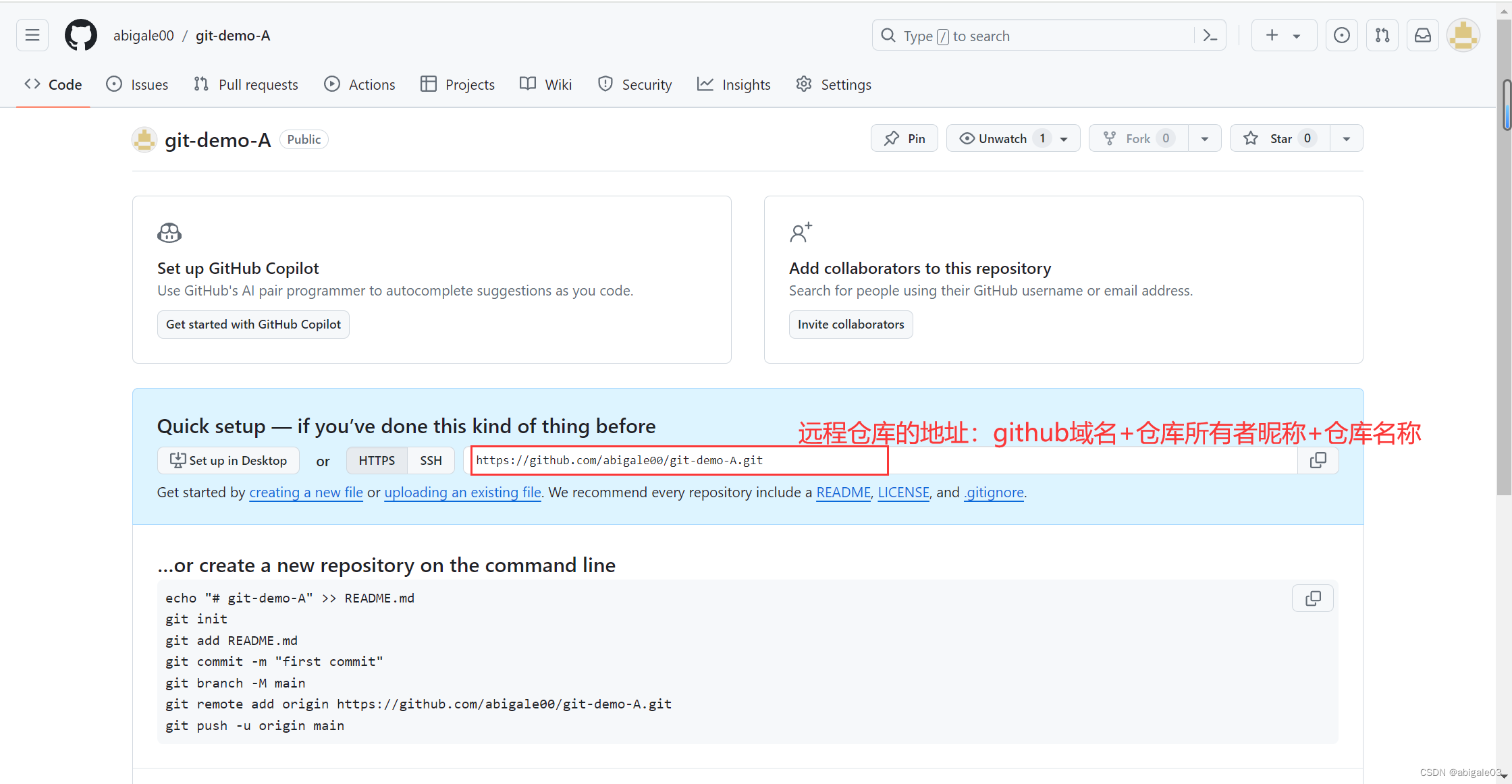Open the repository Settings tab
1512x784 pixels.
[833, 84]
